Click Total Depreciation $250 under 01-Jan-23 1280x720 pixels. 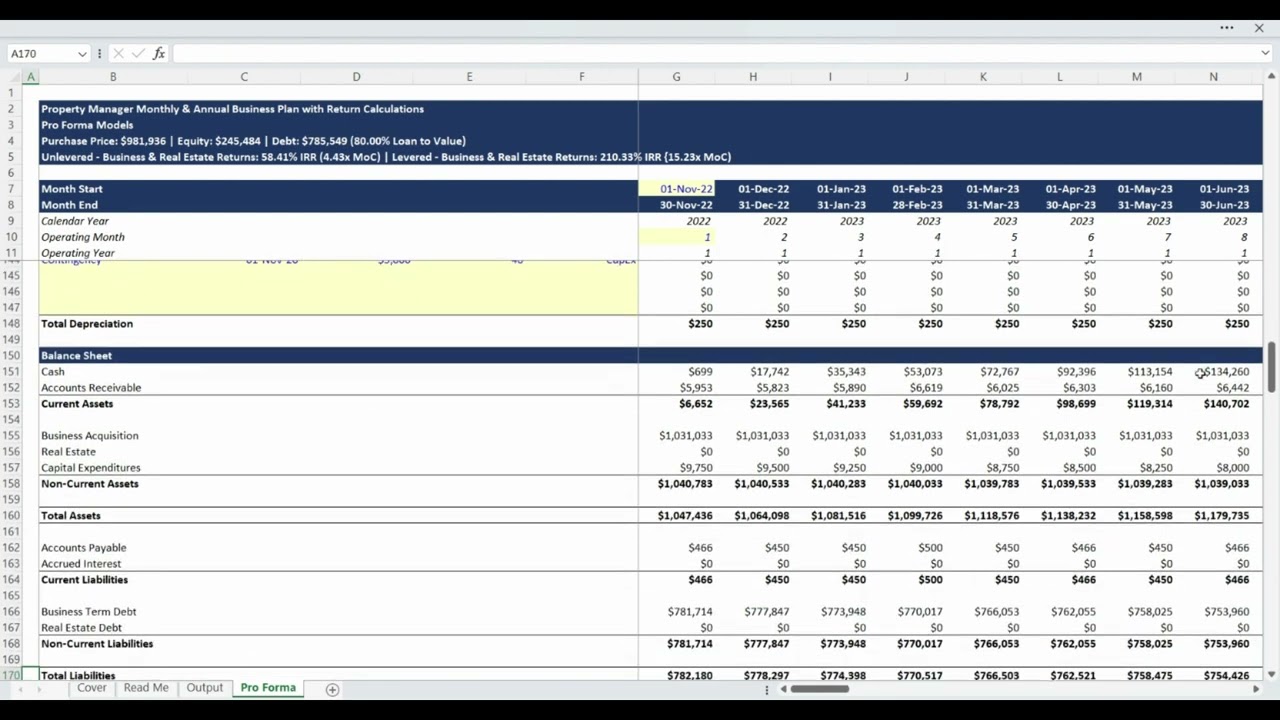click(x=853, y=324)
